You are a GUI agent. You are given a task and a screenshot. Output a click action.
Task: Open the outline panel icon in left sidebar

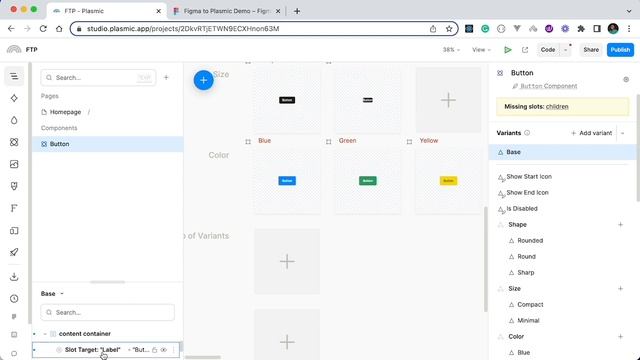[x=14, y=76]
